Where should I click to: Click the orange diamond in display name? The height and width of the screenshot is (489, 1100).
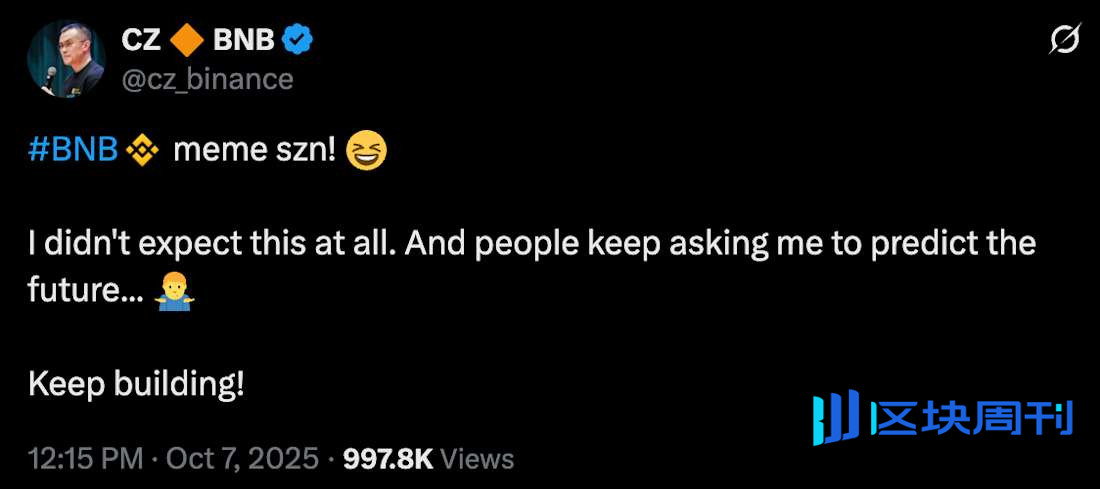click(187, 40)
